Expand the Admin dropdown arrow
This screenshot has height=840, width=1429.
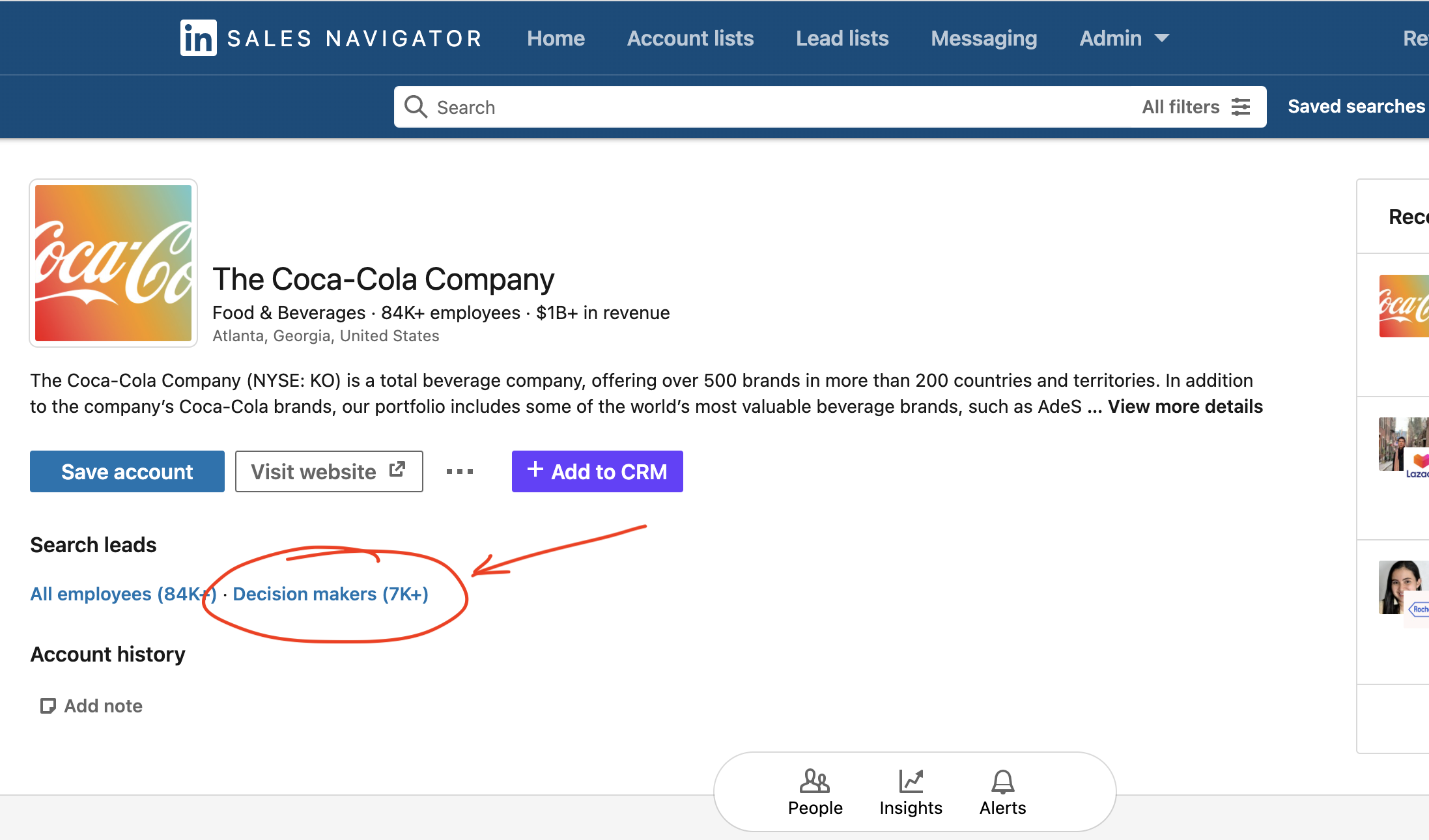[x=1162, y=38]
